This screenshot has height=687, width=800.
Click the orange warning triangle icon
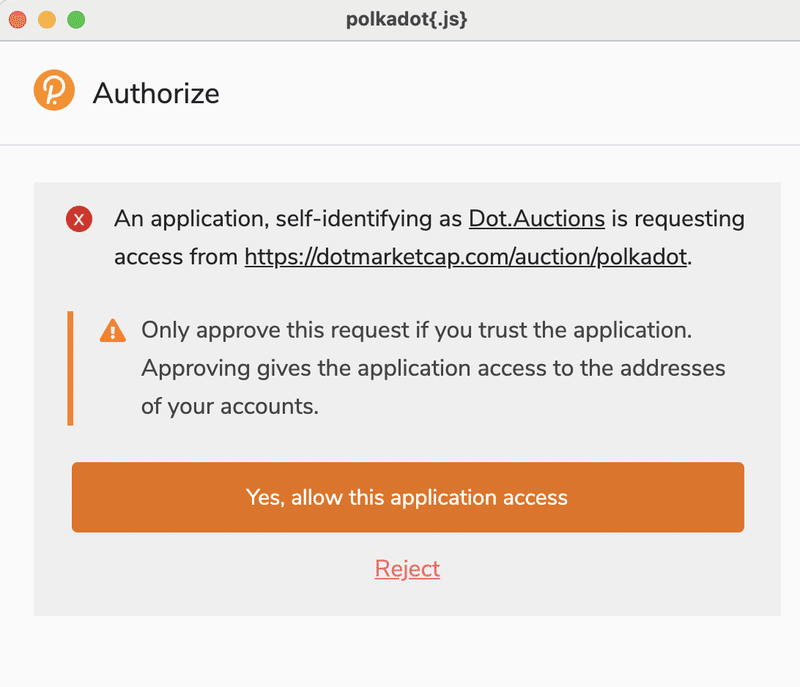[113, 330]
